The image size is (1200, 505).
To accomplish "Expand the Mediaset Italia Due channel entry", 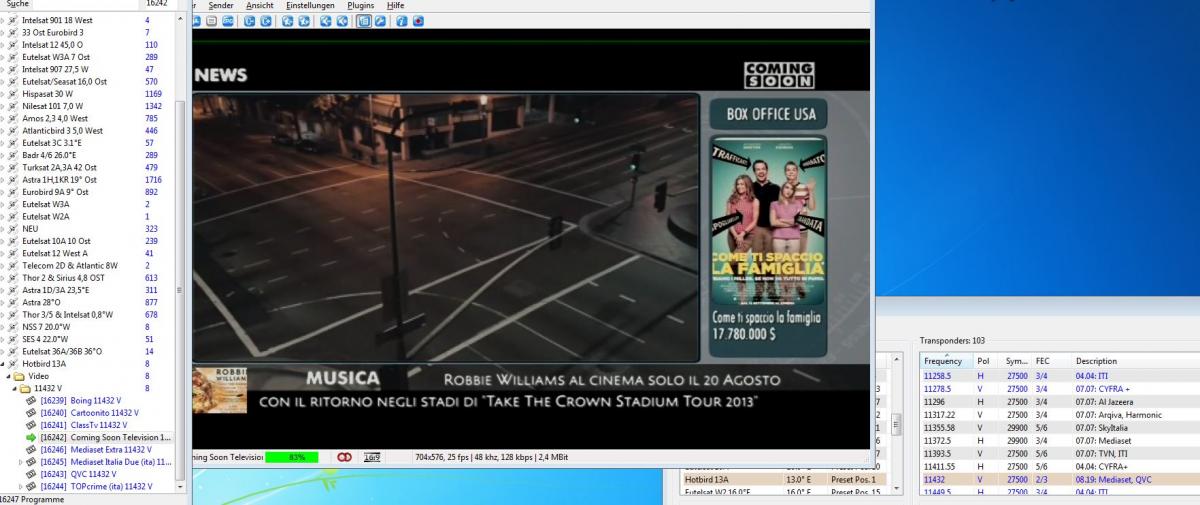I will [x=20, y=462].
